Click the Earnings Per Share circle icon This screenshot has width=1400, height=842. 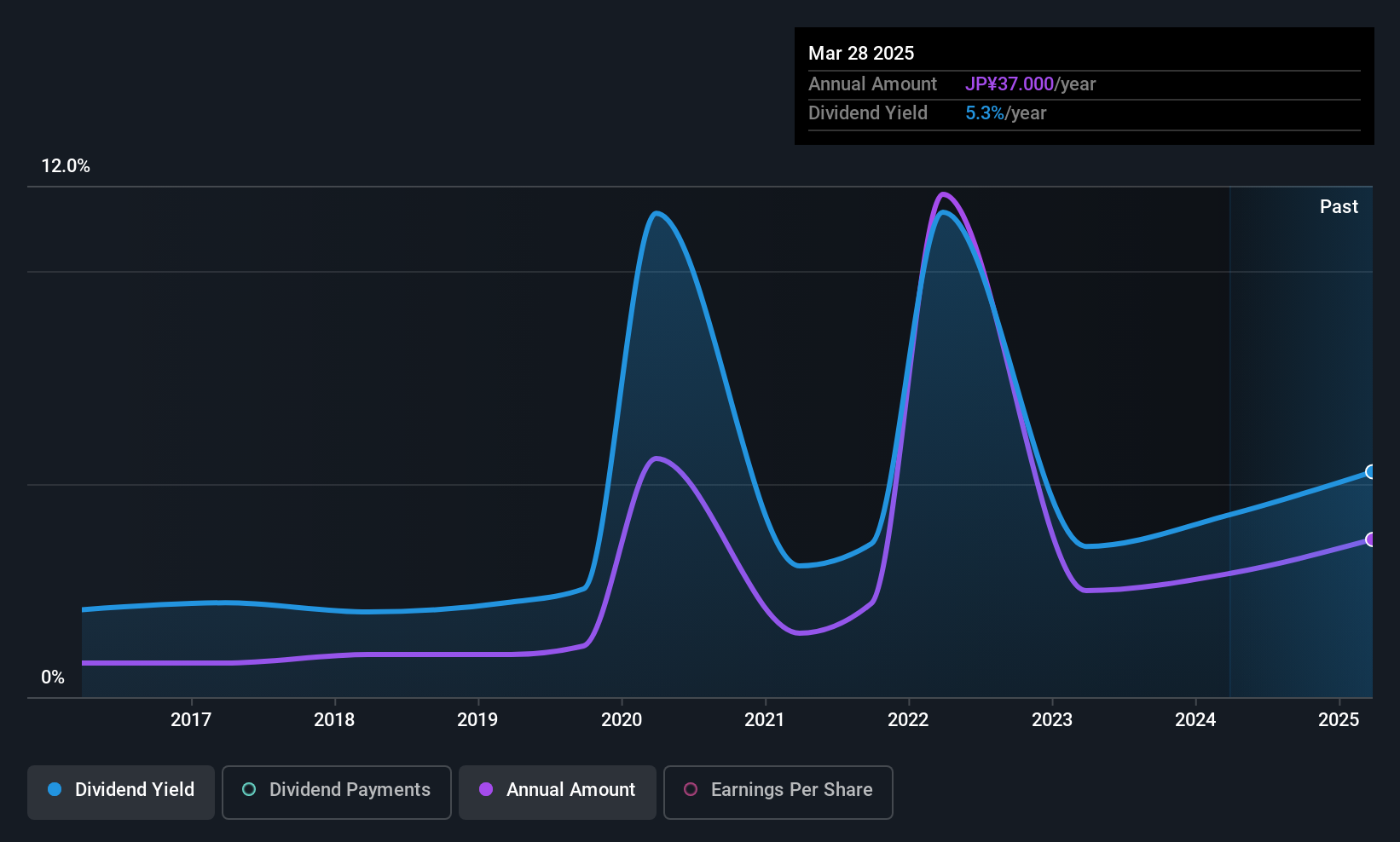(x=691, y=790)
